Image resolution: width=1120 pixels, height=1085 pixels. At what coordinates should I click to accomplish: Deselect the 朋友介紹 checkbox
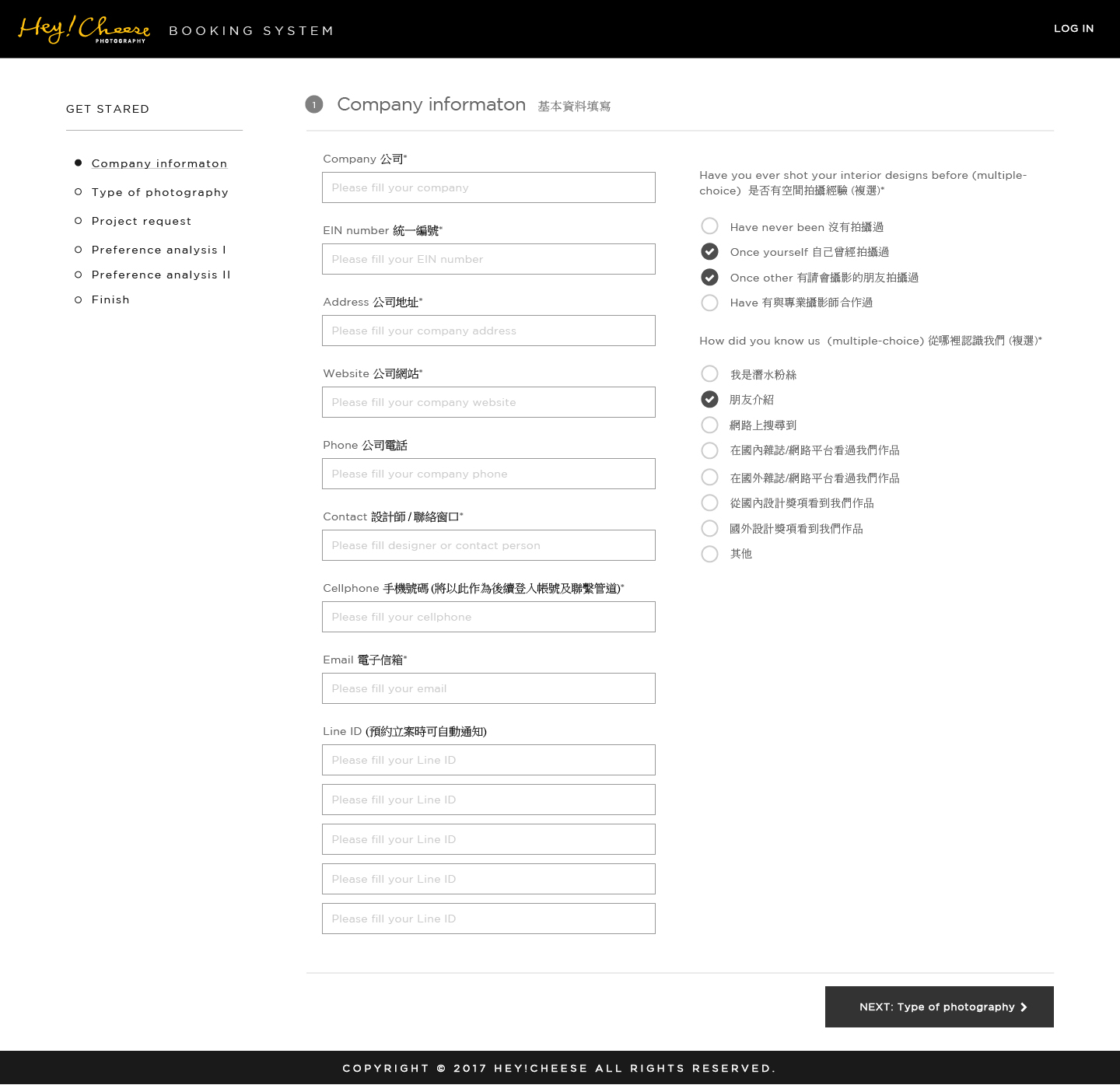coord(709,399)
